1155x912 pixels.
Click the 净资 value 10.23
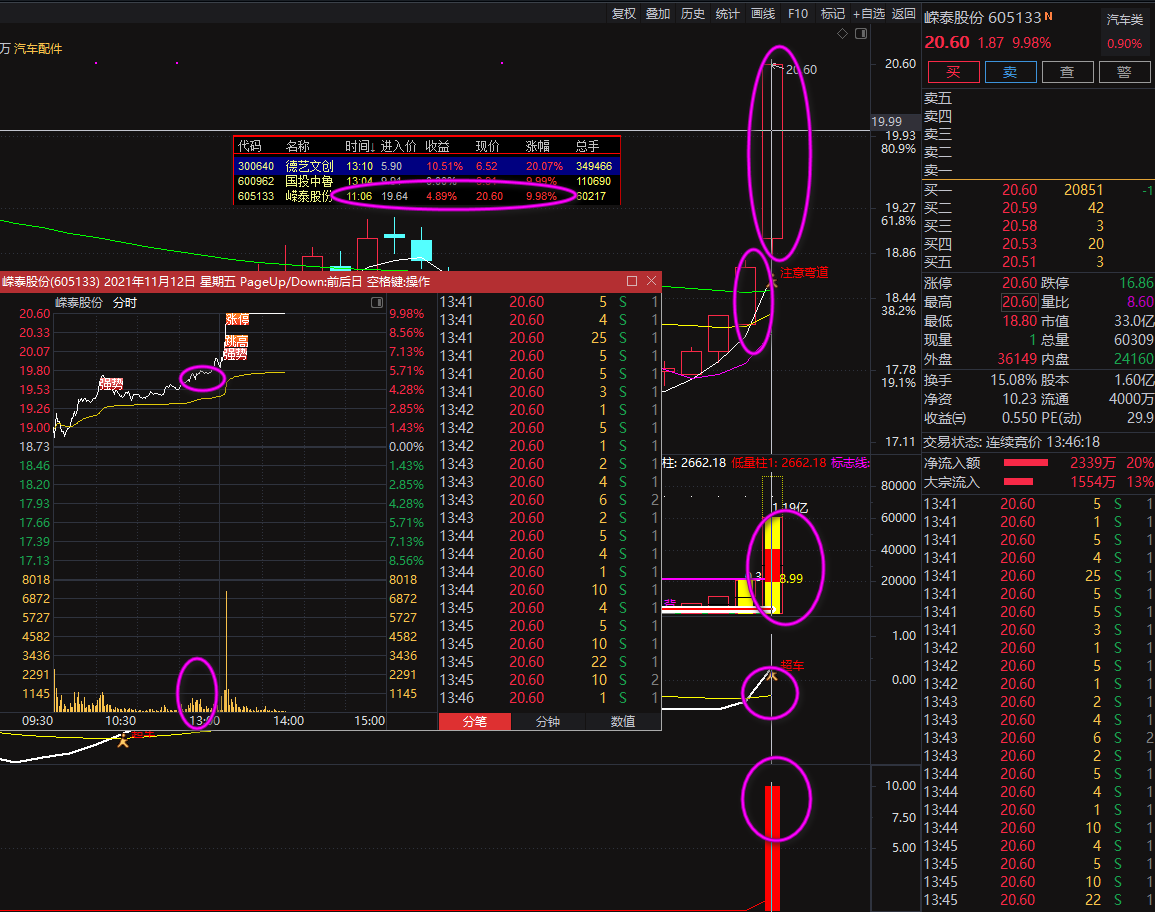click(1019, 399)
